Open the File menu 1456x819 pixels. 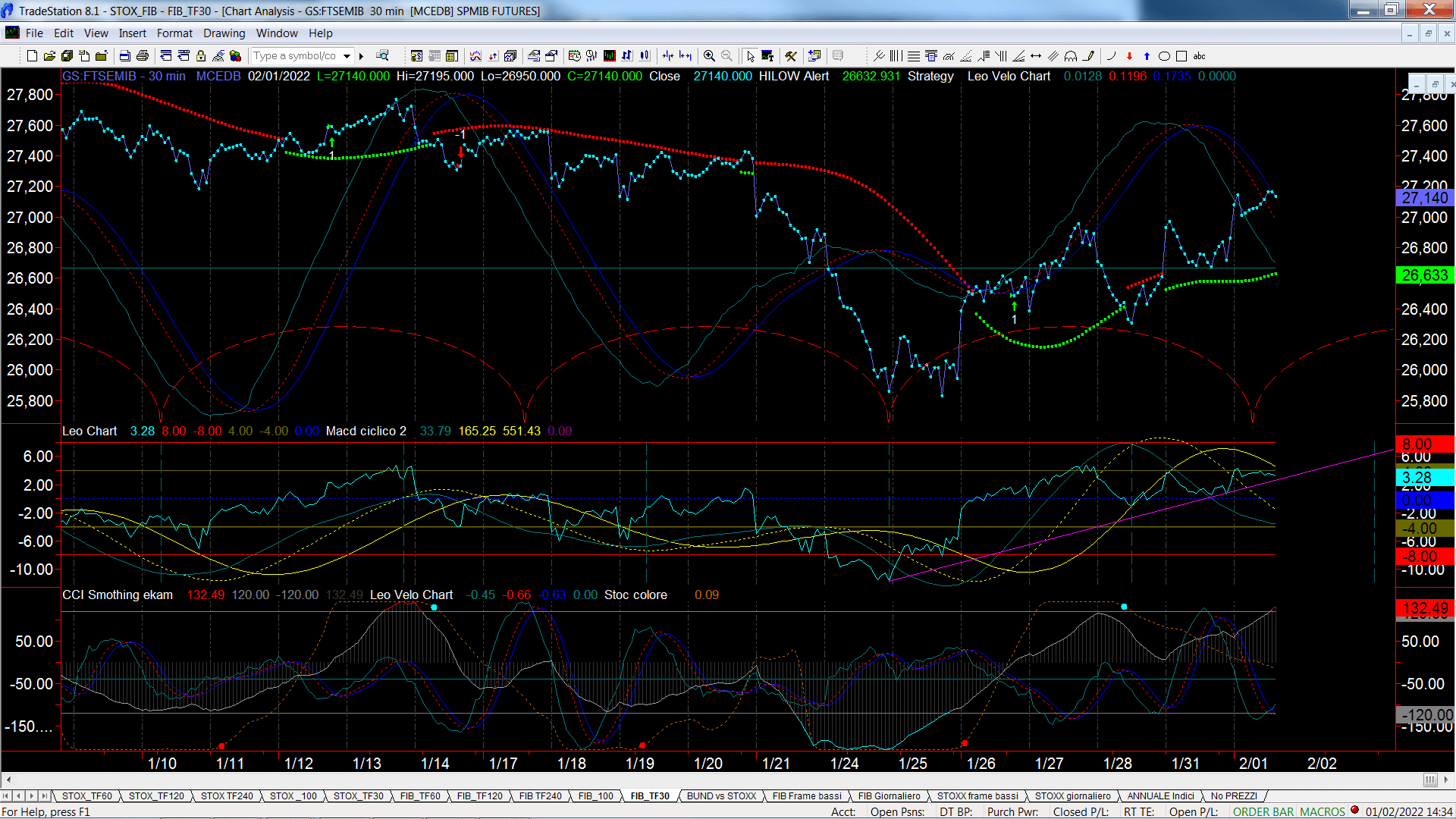pyautogui.click(x=34, y=33)
